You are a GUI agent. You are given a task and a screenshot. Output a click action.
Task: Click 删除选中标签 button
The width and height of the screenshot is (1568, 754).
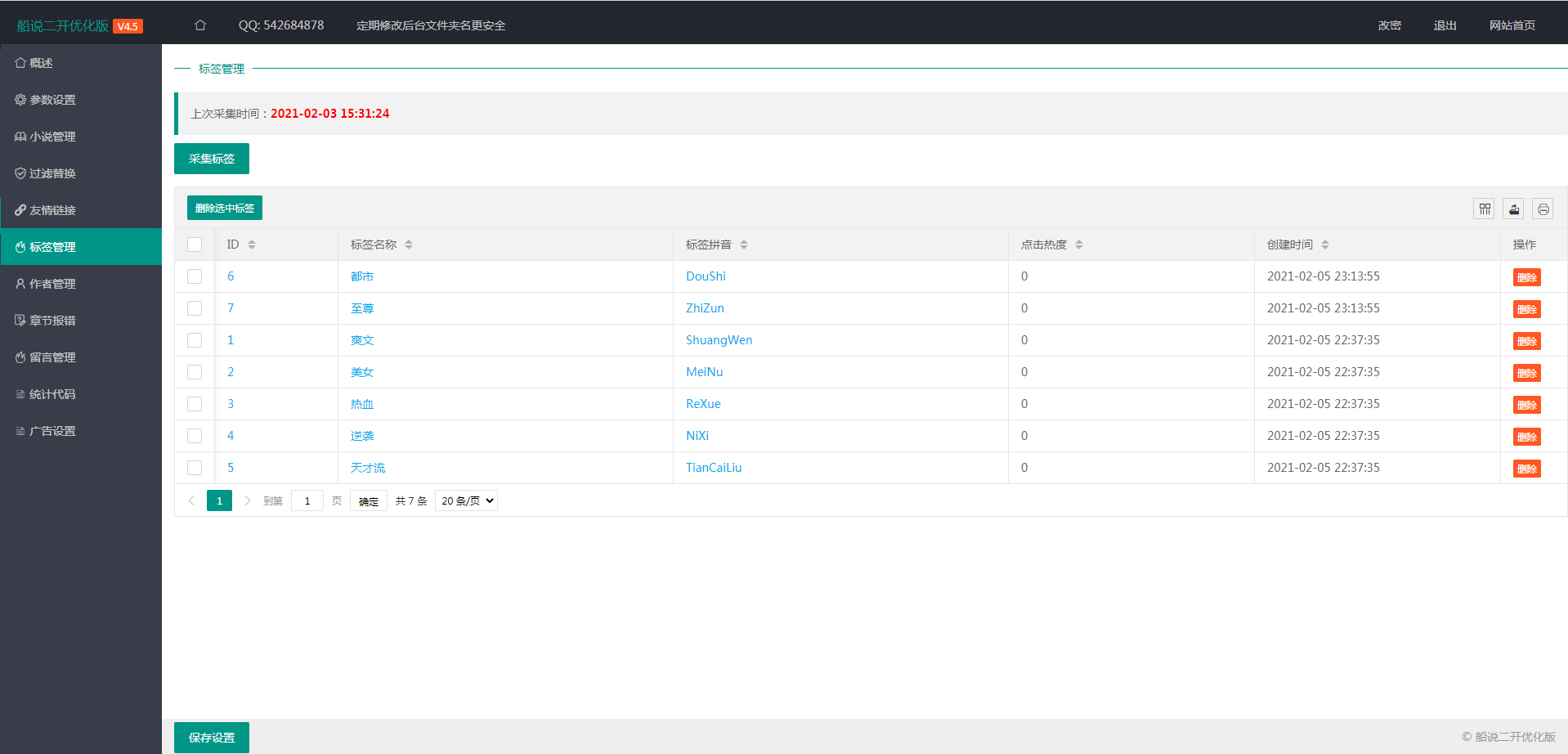(x=225, y=208)
